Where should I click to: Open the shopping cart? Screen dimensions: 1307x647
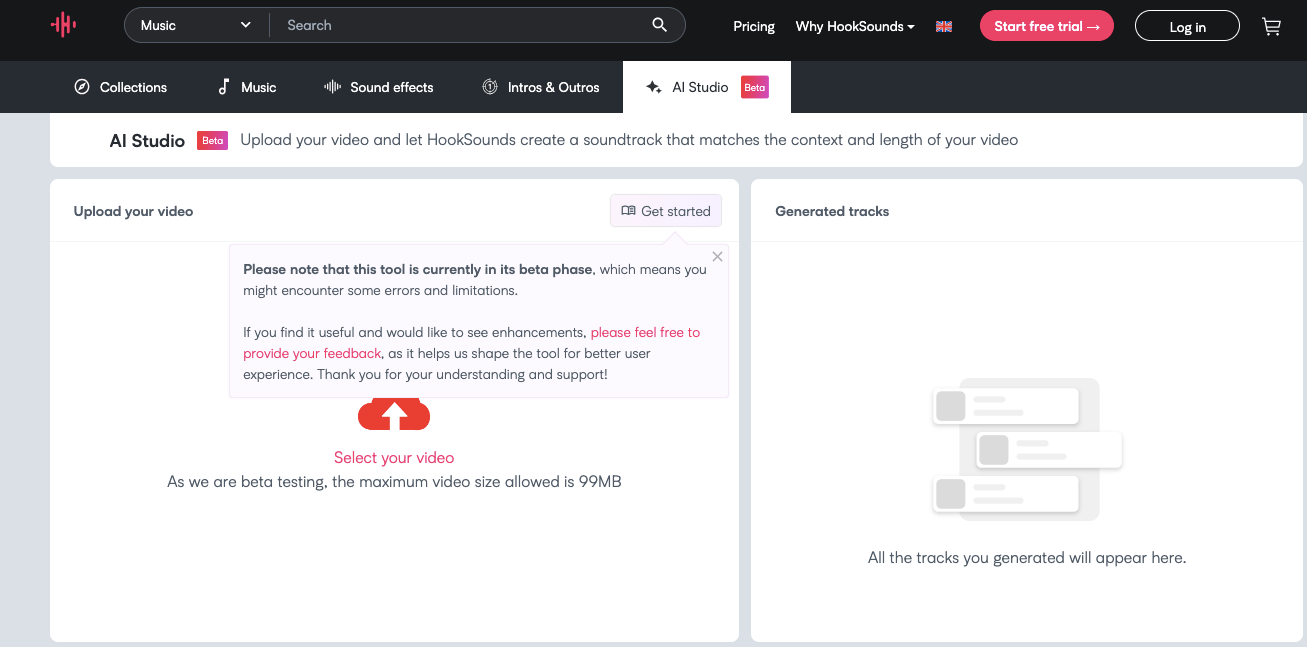pos(1271,26)
